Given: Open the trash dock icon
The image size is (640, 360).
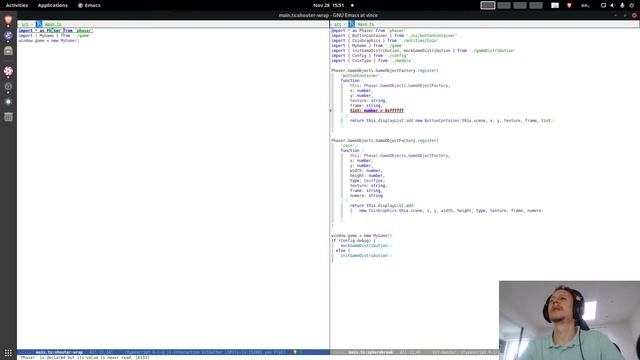Looking at the screenshot, I should tap(8, 117).
